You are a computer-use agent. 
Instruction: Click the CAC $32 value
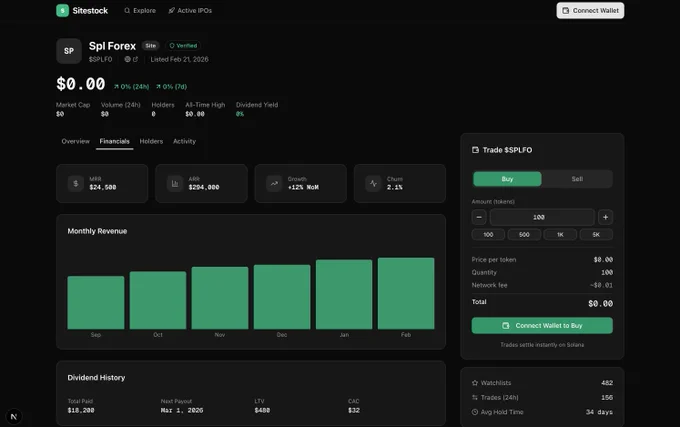pos(354,410)
